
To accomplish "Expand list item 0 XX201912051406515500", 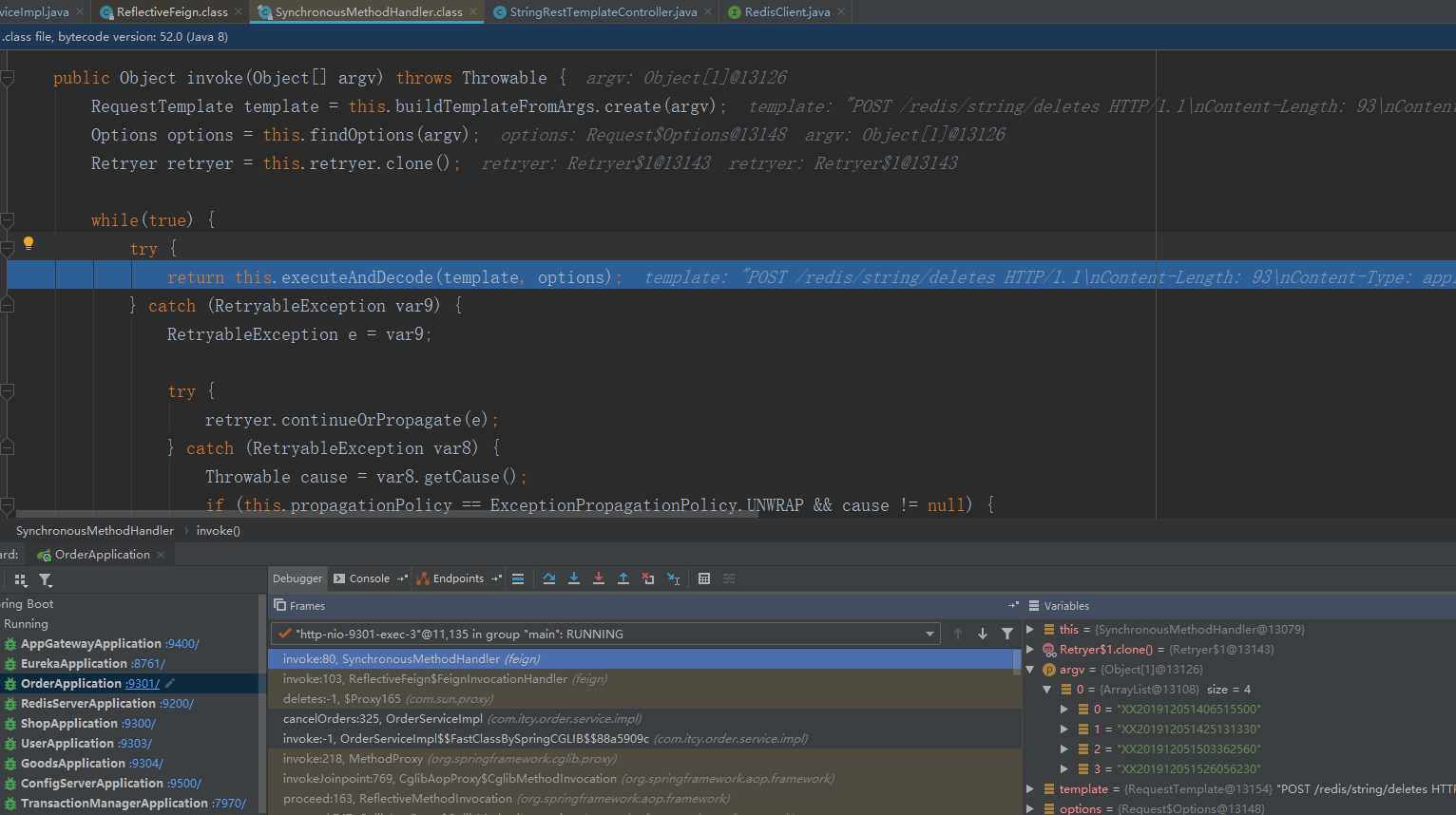I will pyautogui.click(x=1064, y=709).
